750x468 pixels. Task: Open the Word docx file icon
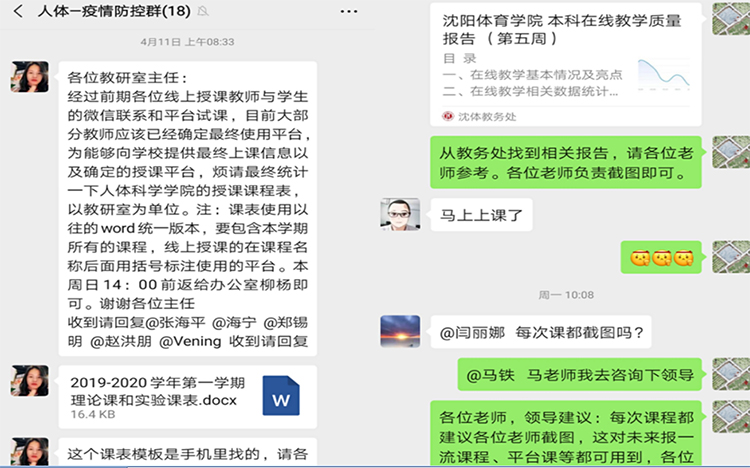click(x=281, y=396)
